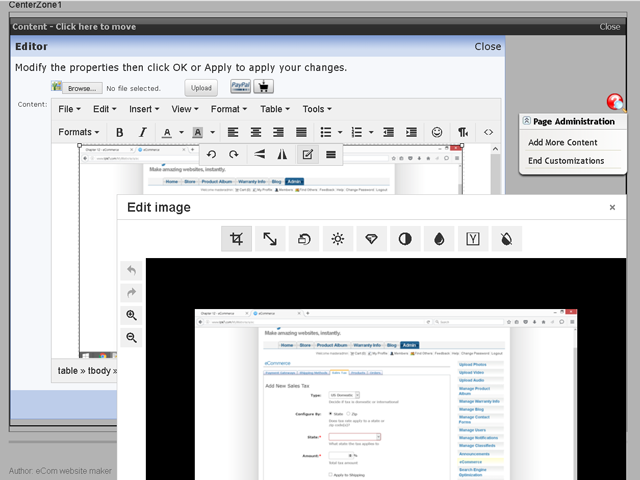Open the Contrast half-circle tool
640x480 pixels.
(405, 239)
